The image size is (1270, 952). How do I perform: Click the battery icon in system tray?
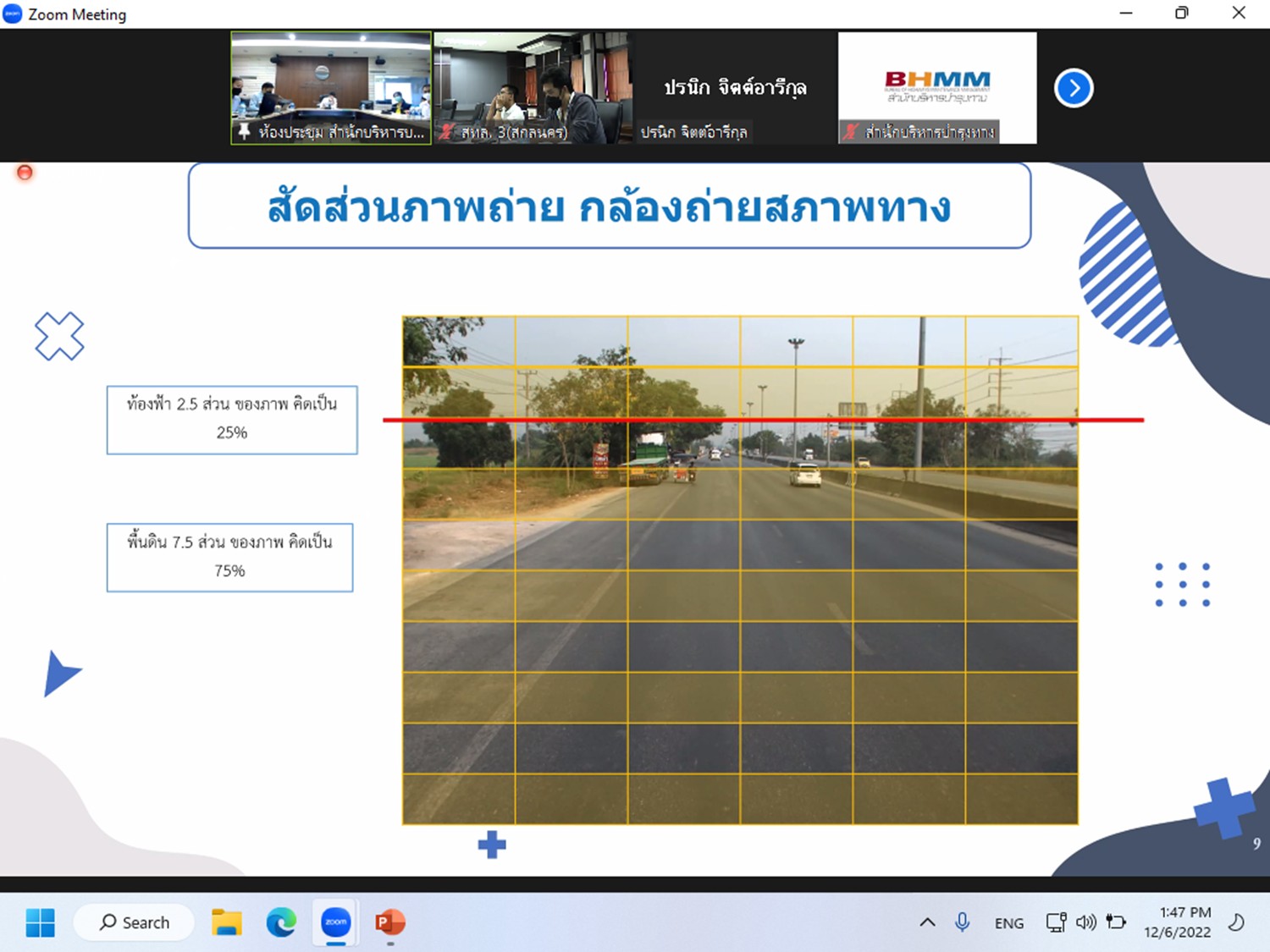point(1116,922)
